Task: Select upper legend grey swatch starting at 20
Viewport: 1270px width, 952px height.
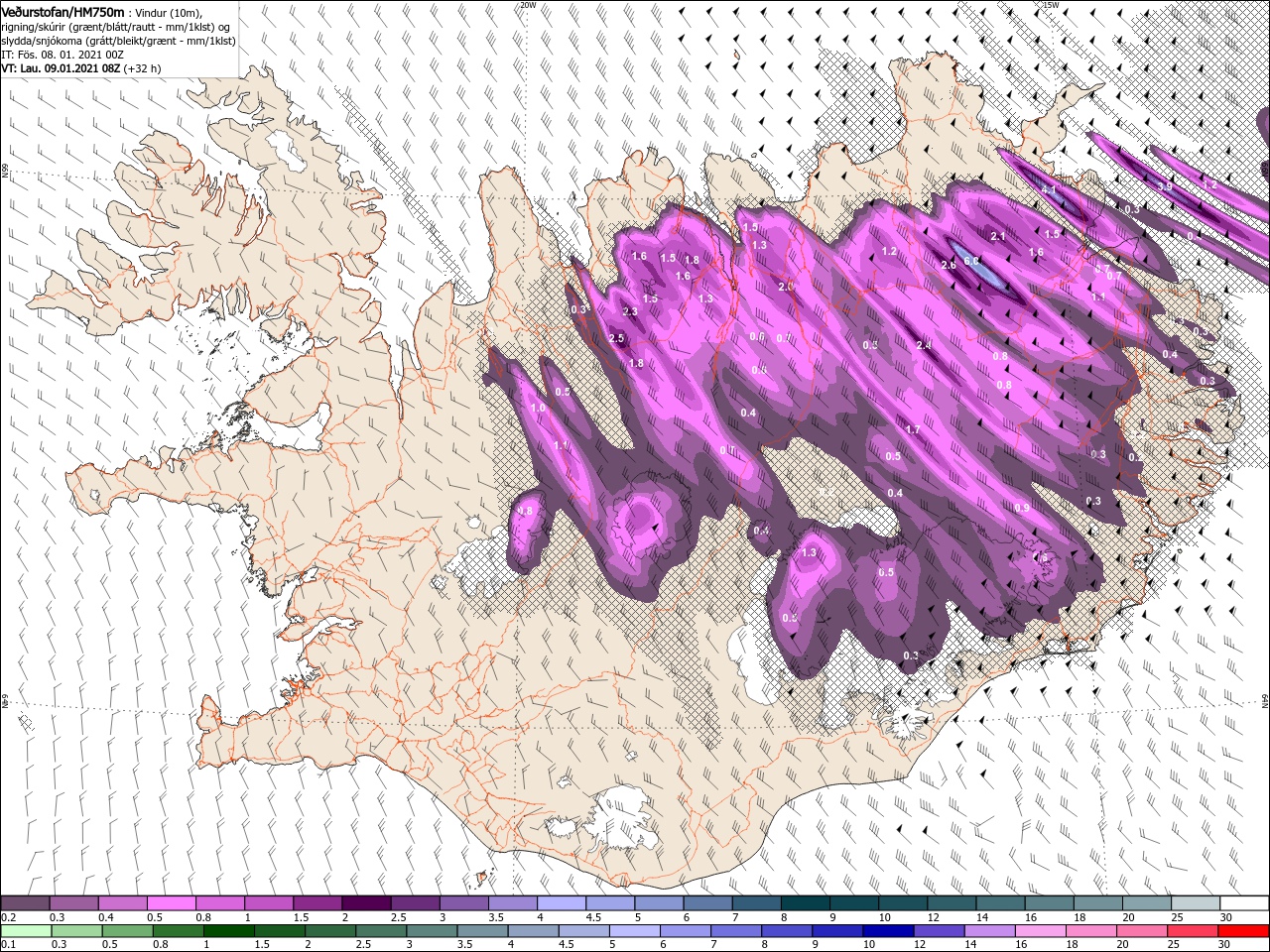Action: pyautogui.click(x=1146, y=903)
